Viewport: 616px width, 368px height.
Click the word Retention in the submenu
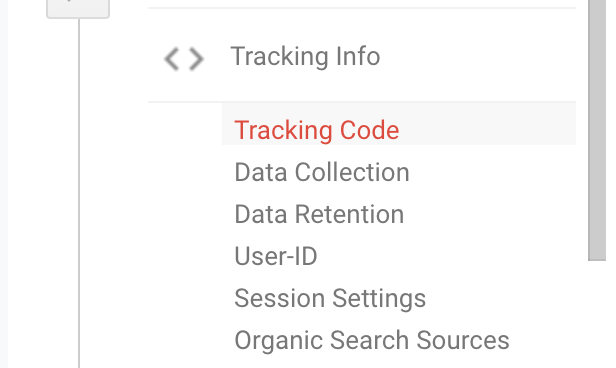click(x=349, y=214)
